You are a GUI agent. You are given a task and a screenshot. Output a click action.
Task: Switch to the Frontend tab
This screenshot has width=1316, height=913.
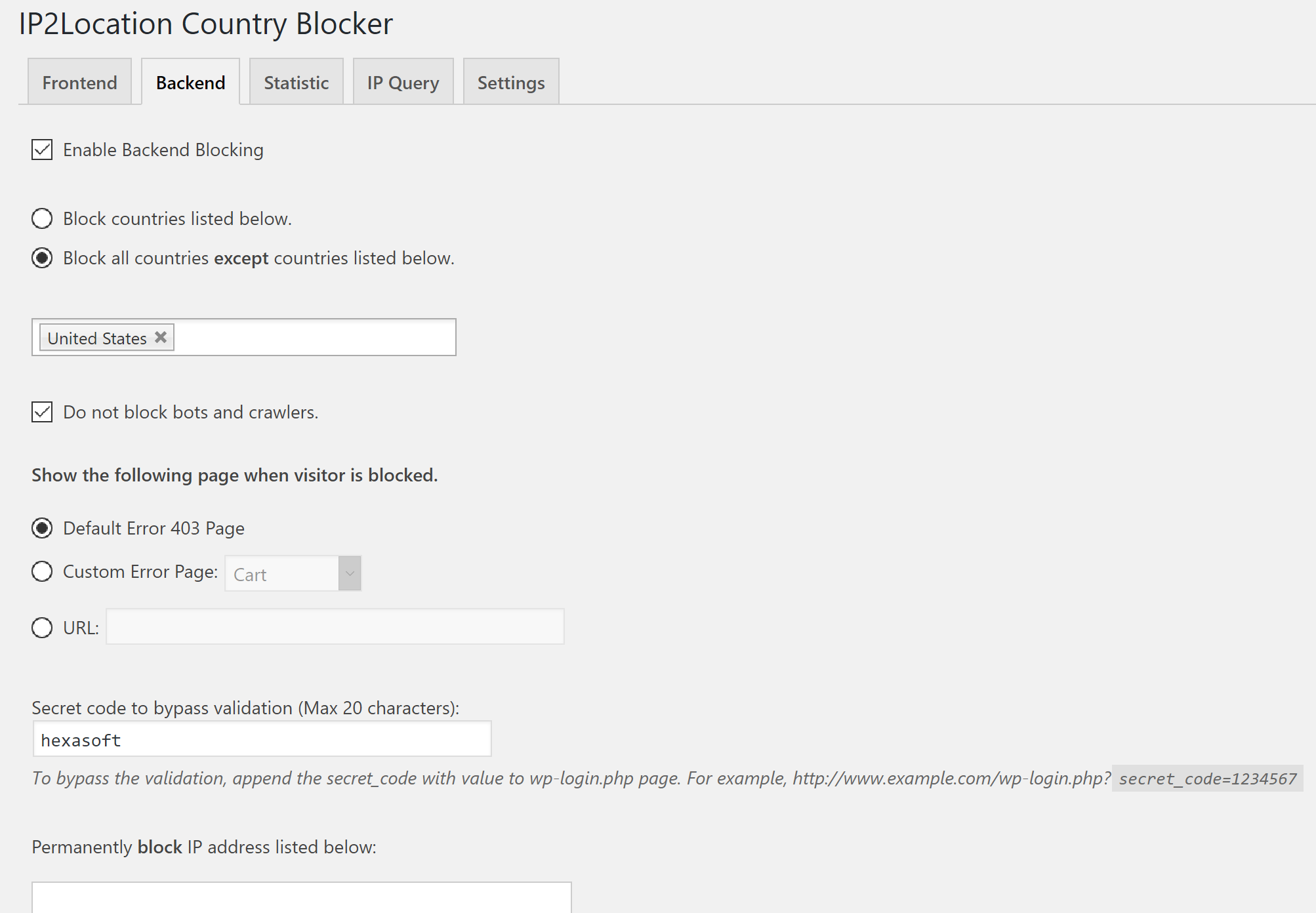(x=79, y=83)
